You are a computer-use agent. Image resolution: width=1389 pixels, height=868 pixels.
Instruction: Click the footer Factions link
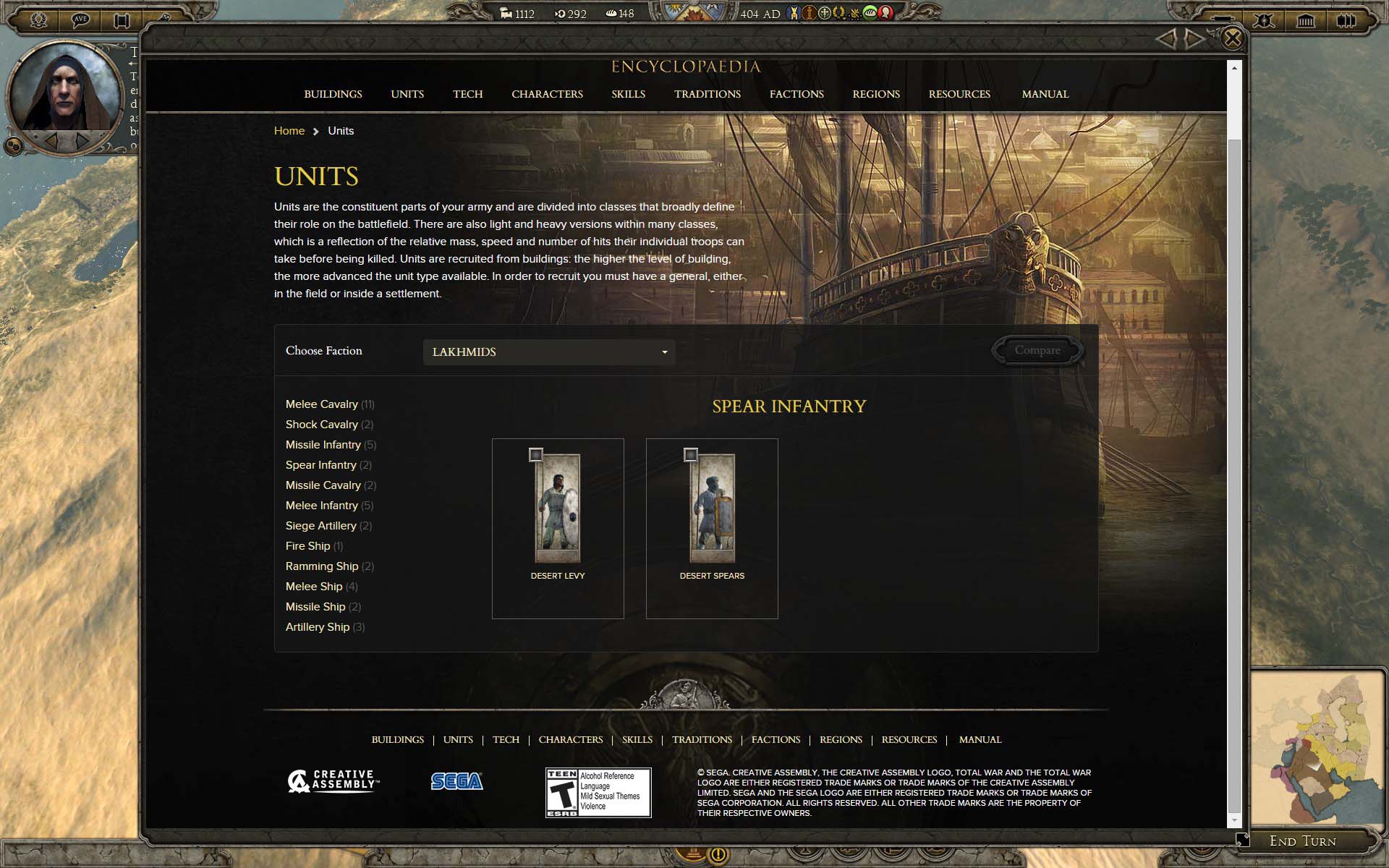[776, 740]
